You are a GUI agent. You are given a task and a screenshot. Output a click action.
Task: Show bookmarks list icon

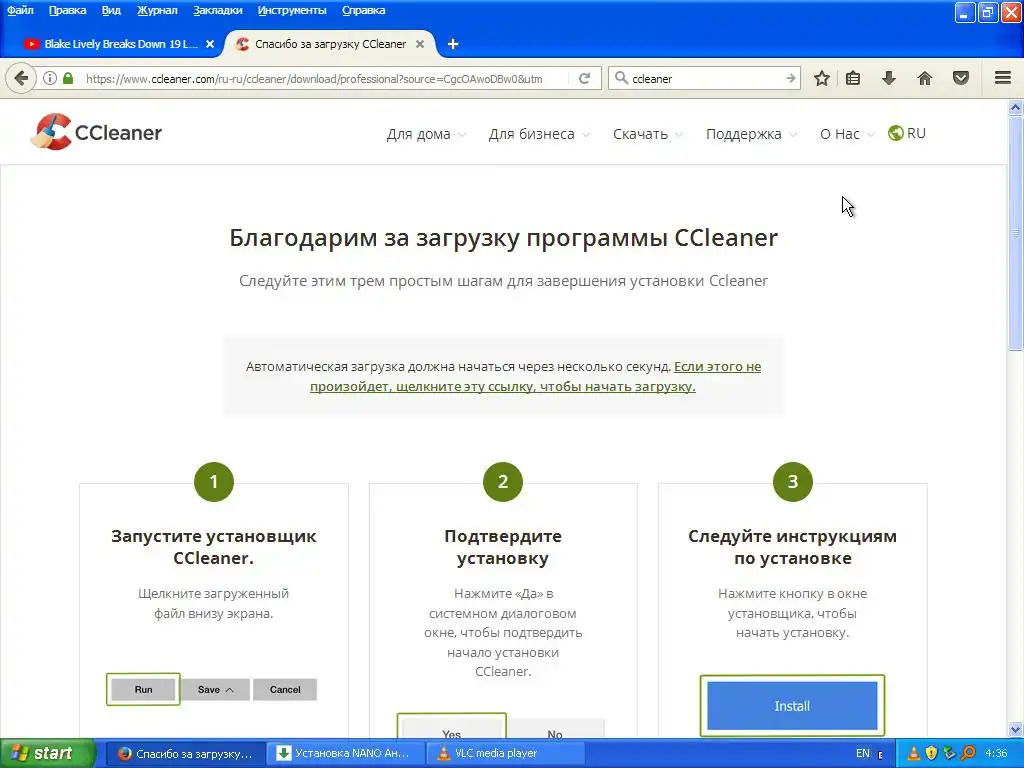coord(853,78)
